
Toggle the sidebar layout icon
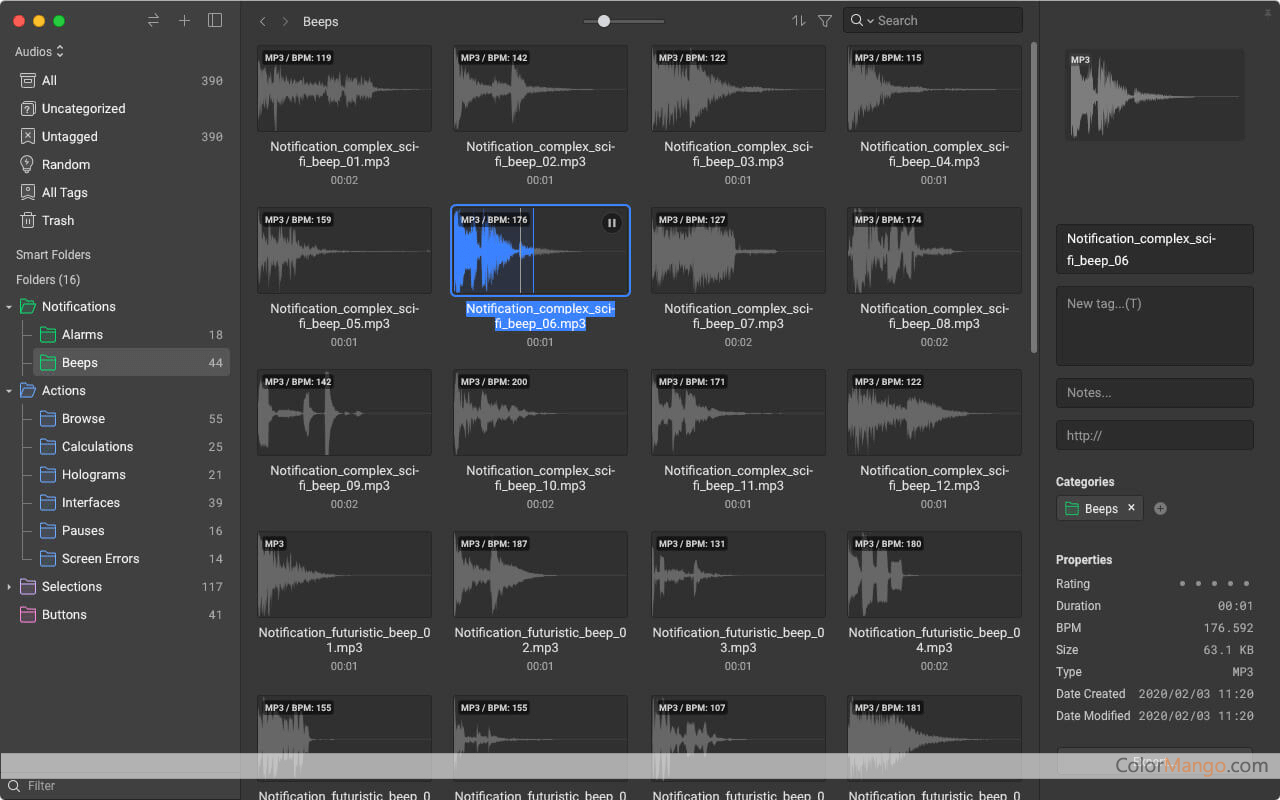click(215, 21)
